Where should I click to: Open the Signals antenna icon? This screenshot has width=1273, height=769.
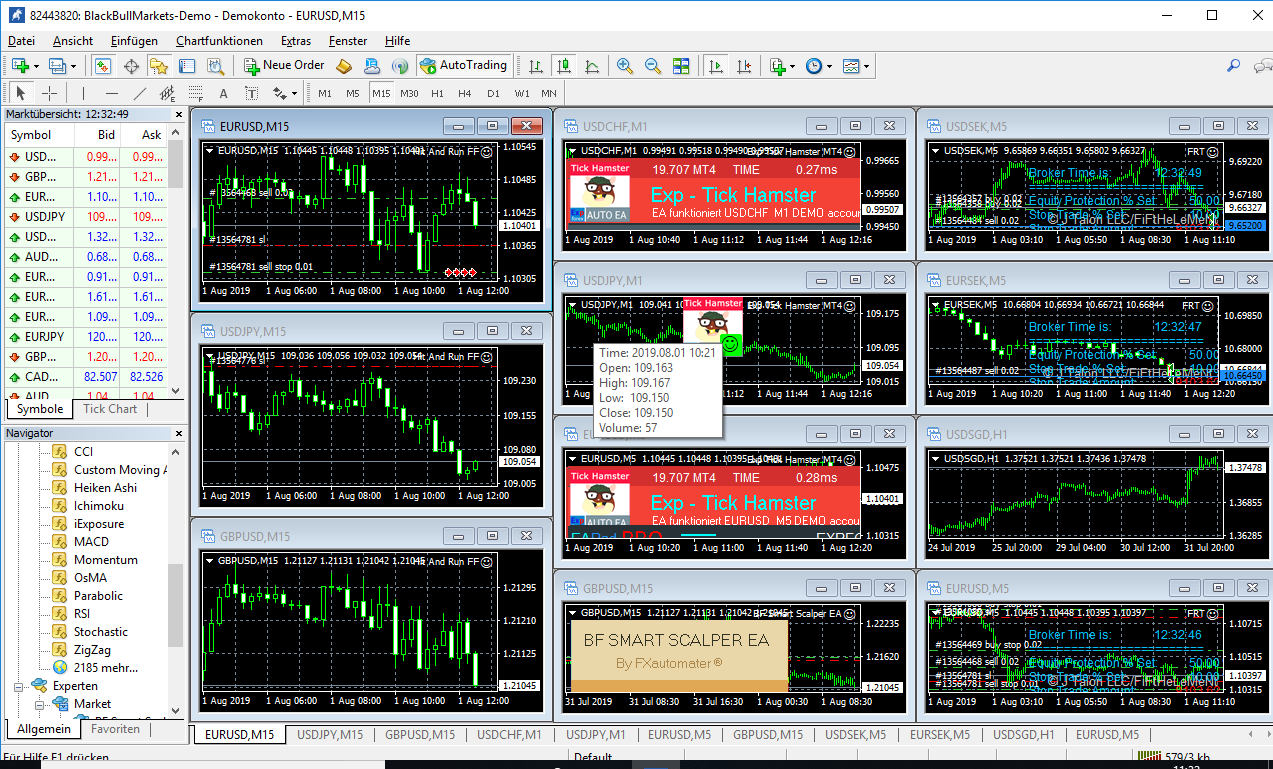tap(399, 65)
